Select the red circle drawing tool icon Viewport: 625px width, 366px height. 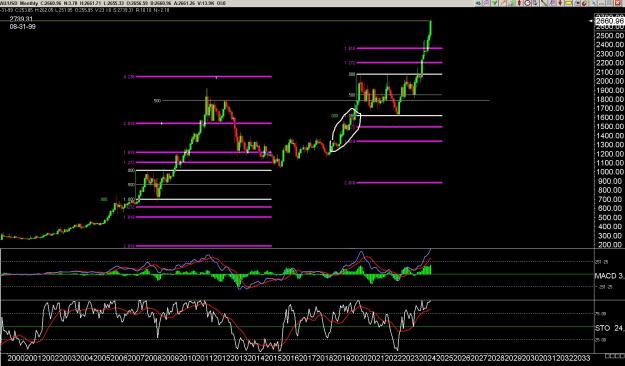coord(527,3)
